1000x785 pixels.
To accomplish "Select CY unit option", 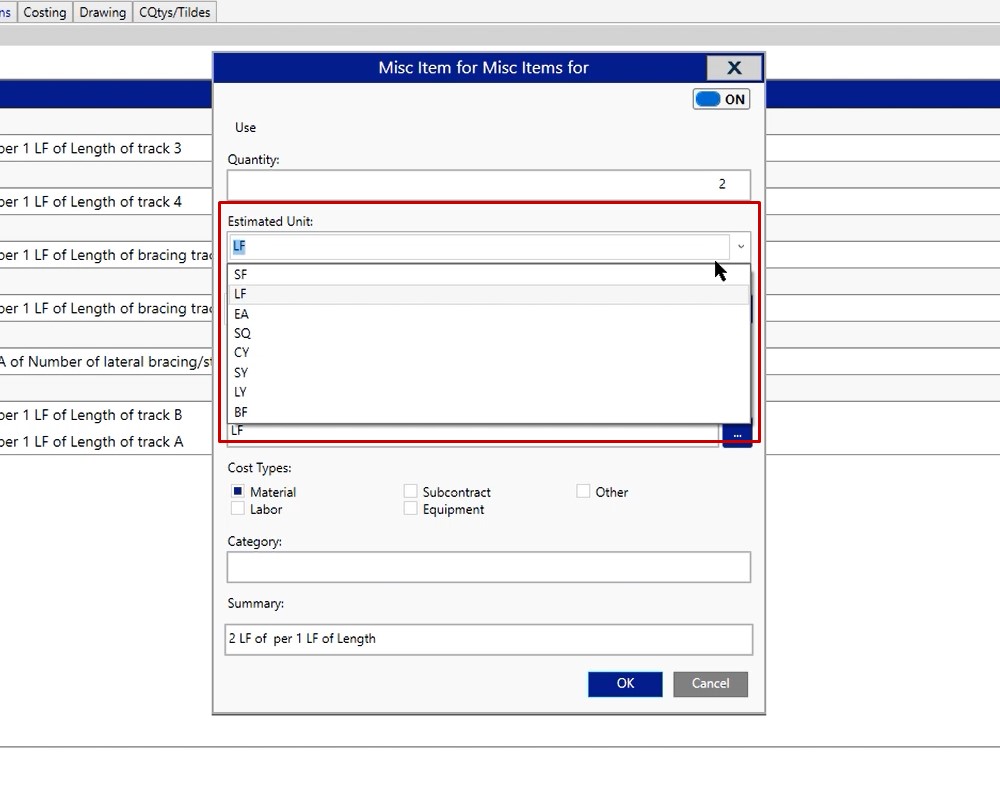I will point(242,353).
